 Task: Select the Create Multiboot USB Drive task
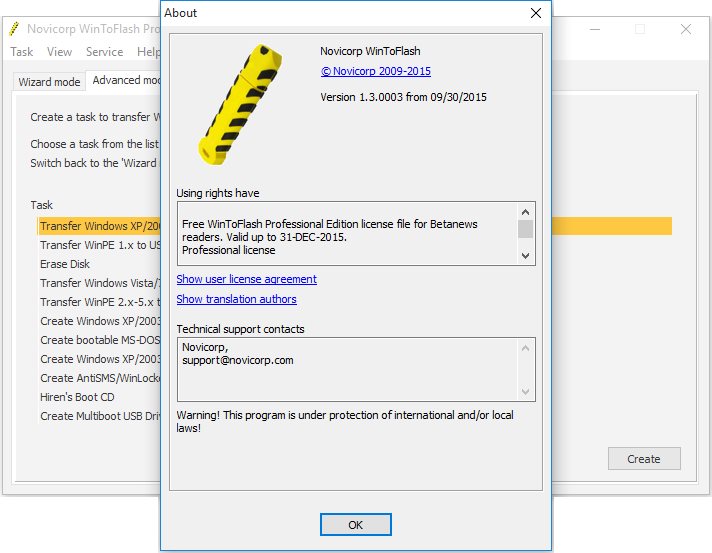tap(99, 416)
